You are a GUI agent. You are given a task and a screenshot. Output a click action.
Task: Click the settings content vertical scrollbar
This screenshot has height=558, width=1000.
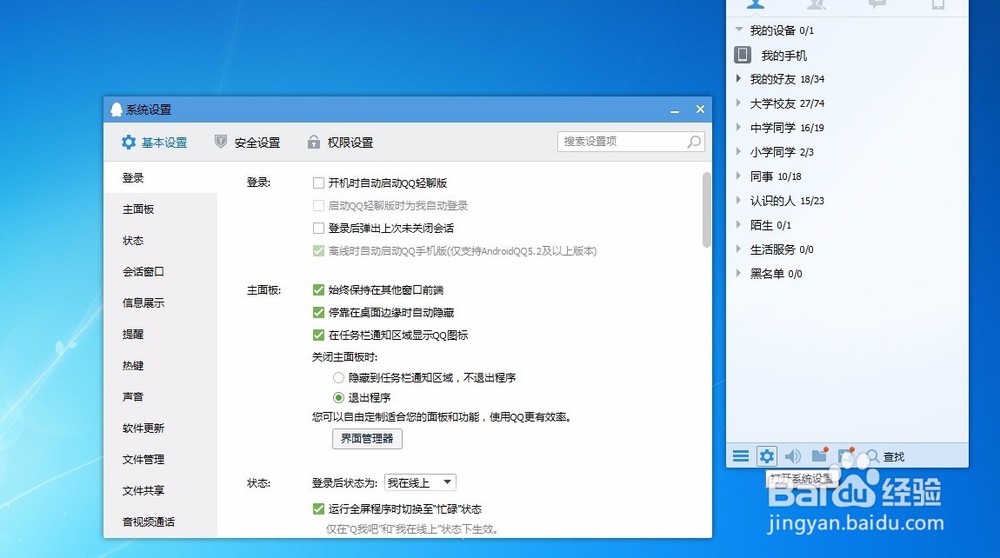point(707,210)
